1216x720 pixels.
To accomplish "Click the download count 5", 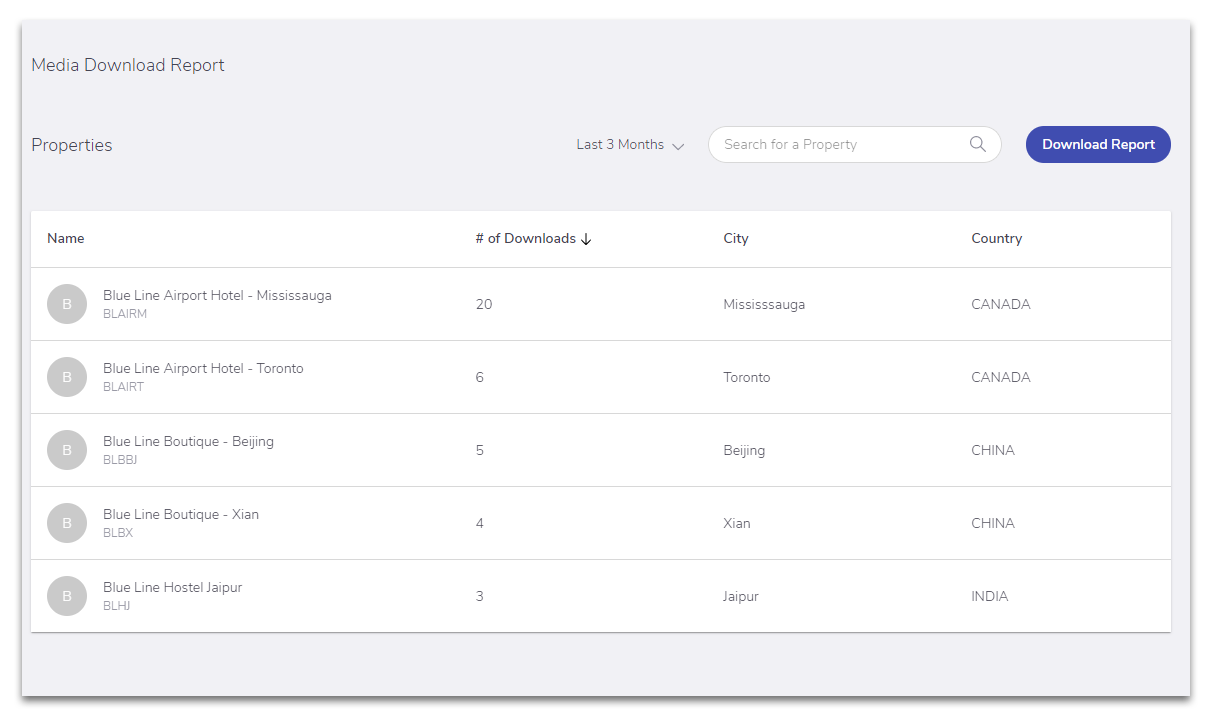I will (x=480, y=450).
